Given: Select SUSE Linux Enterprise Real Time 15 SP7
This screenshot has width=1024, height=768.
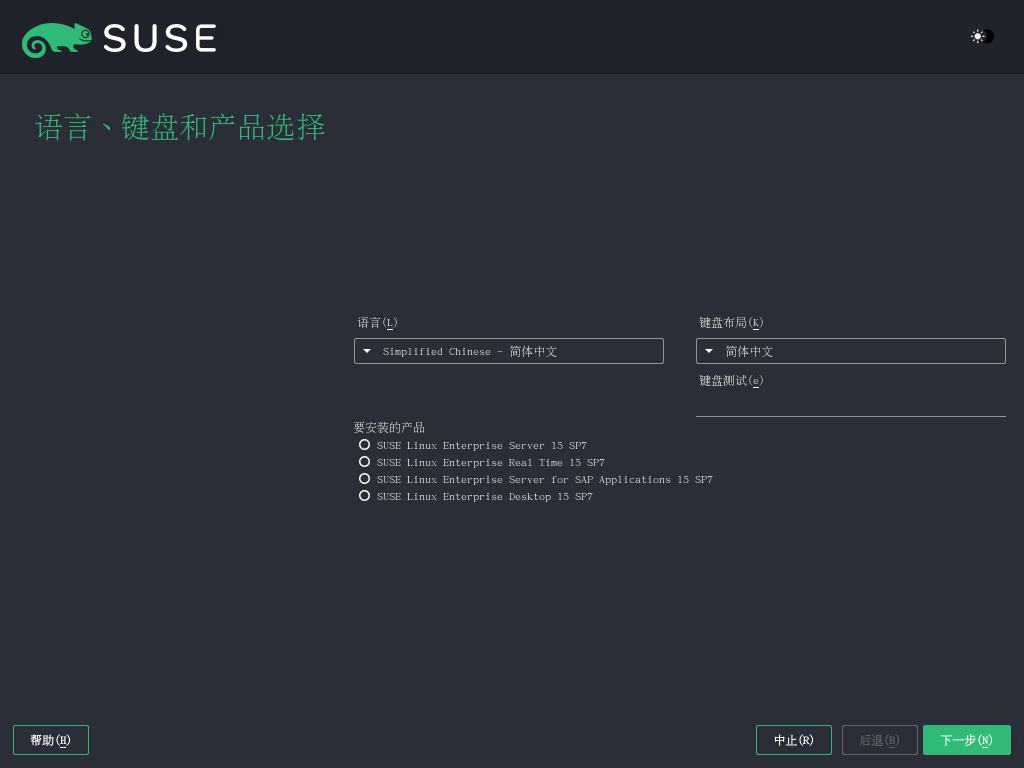Looking at the screenshot, I should pyautogui.click(x=482, y=462).
